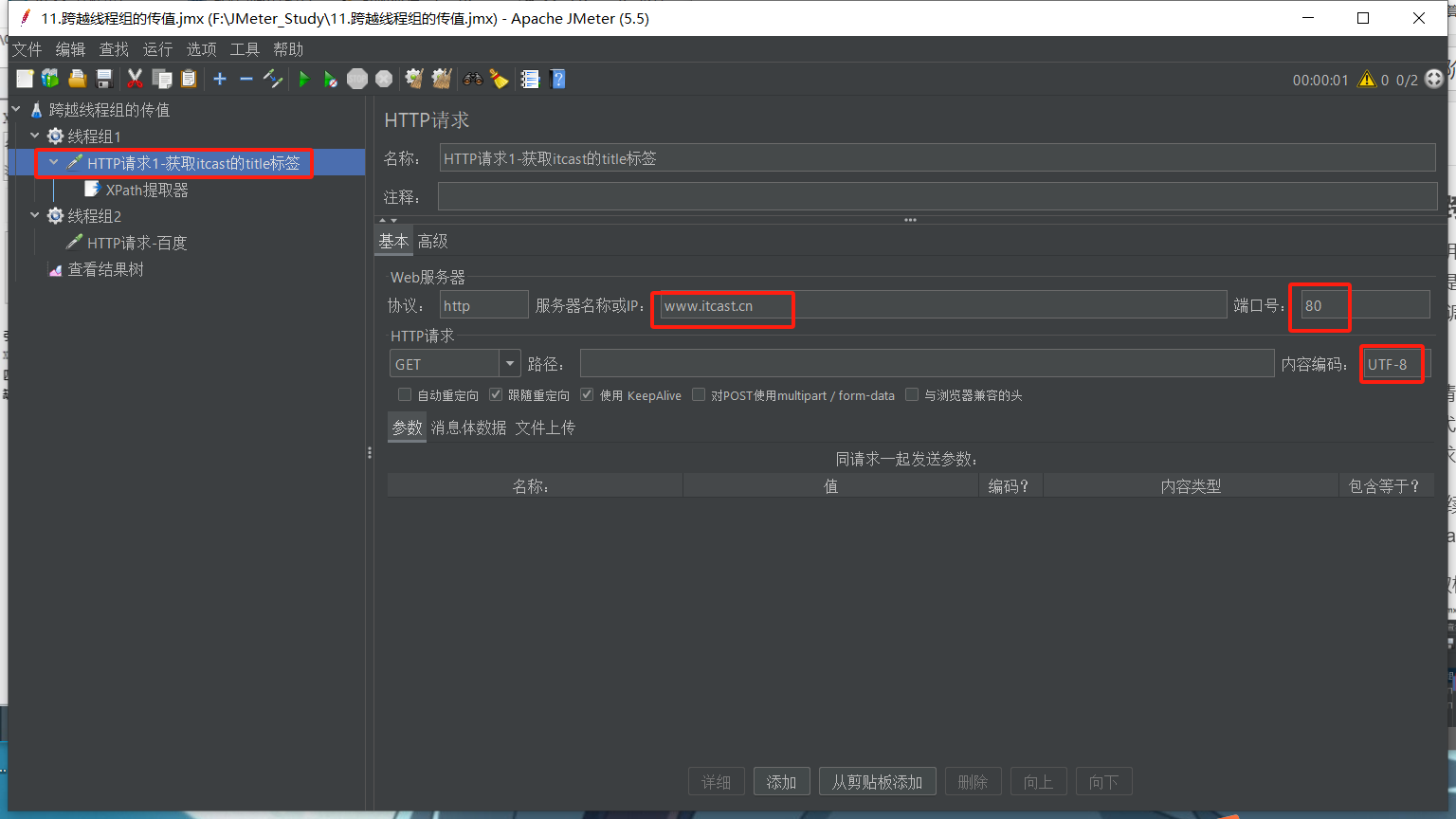The image size is (1456, 819).
Task: Click the New test plan icon
Action: tap(25, 79)
